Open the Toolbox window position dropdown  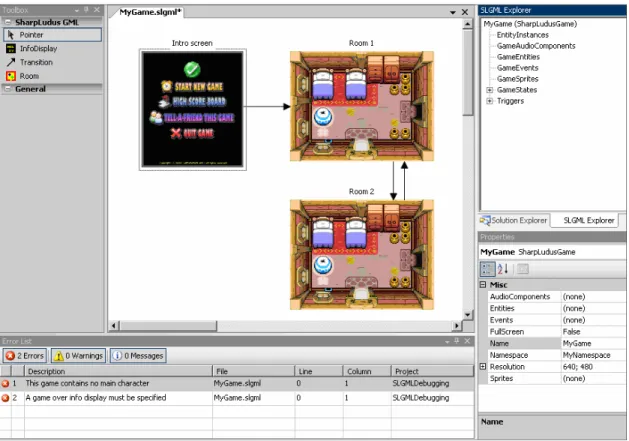[76, 10]
